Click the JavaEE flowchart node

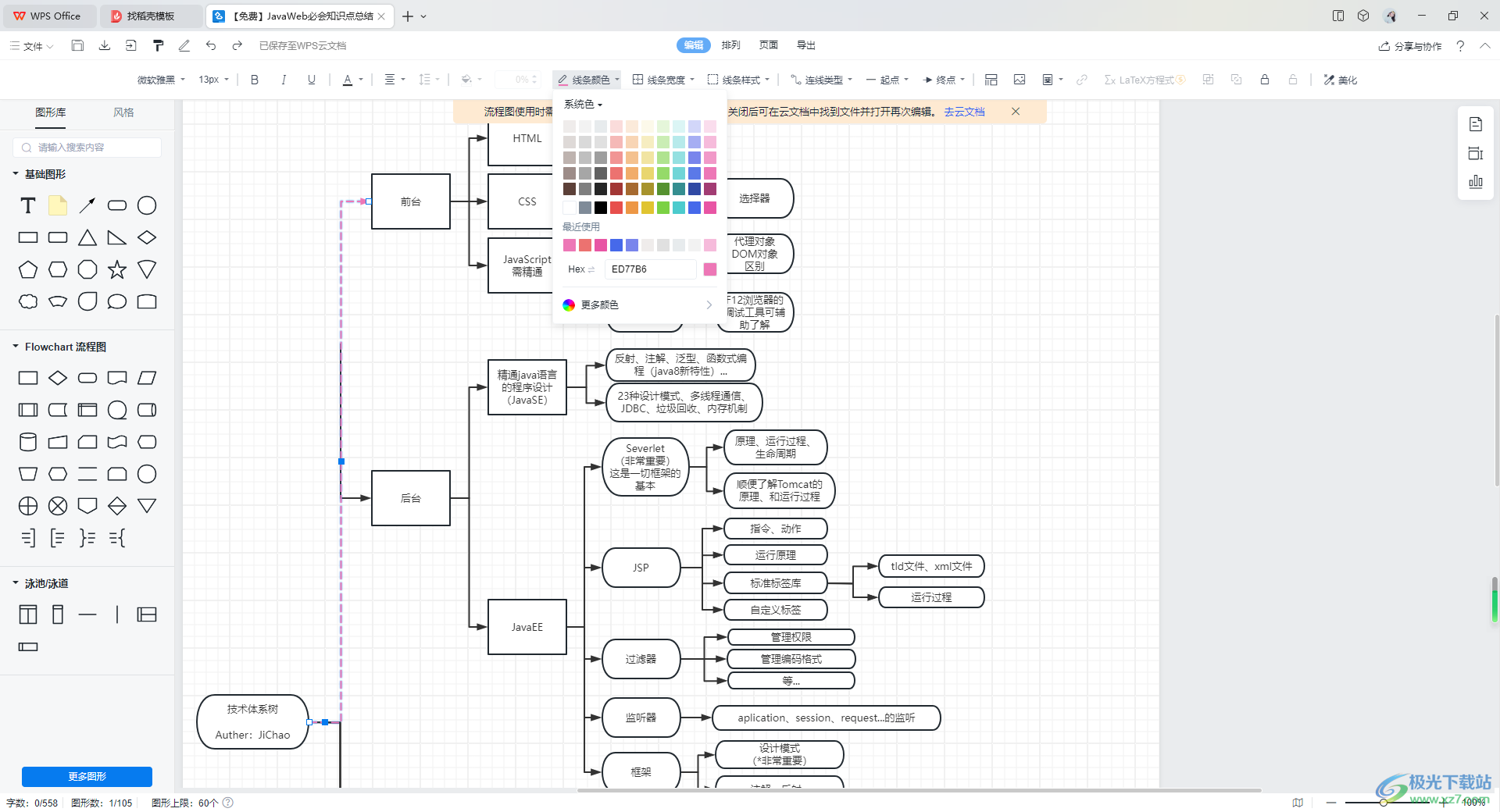(527, 627)
